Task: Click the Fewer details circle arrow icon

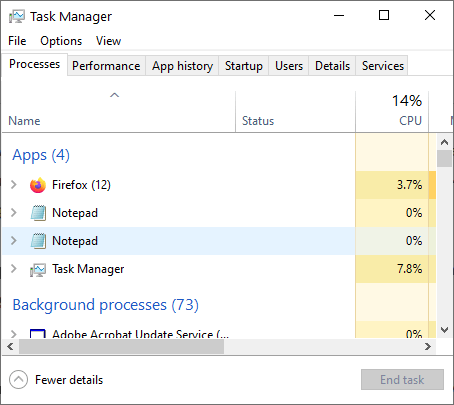Action: tap(18, 379)
